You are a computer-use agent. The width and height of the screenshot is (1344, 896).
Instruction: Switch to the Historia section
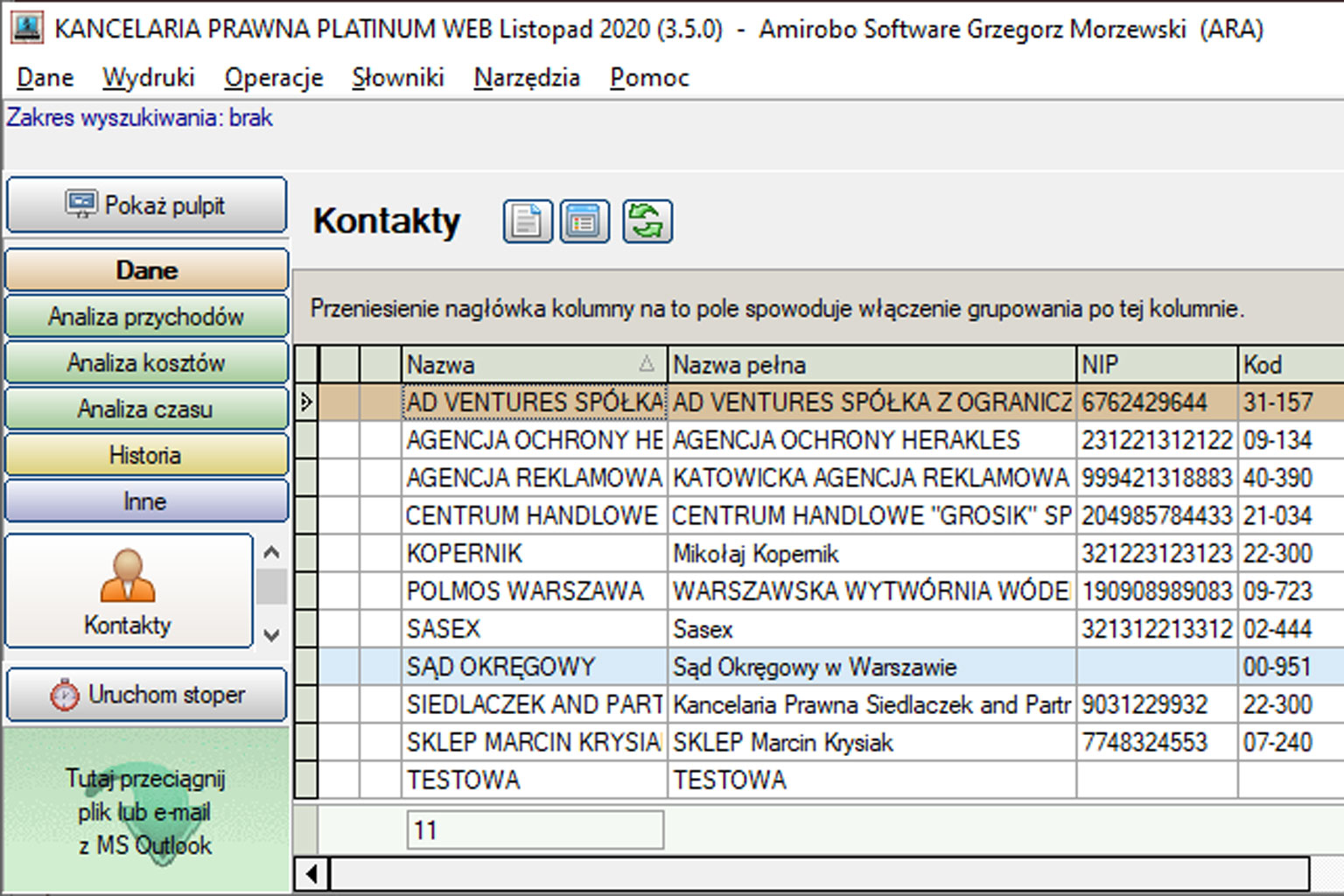point(147,455)
